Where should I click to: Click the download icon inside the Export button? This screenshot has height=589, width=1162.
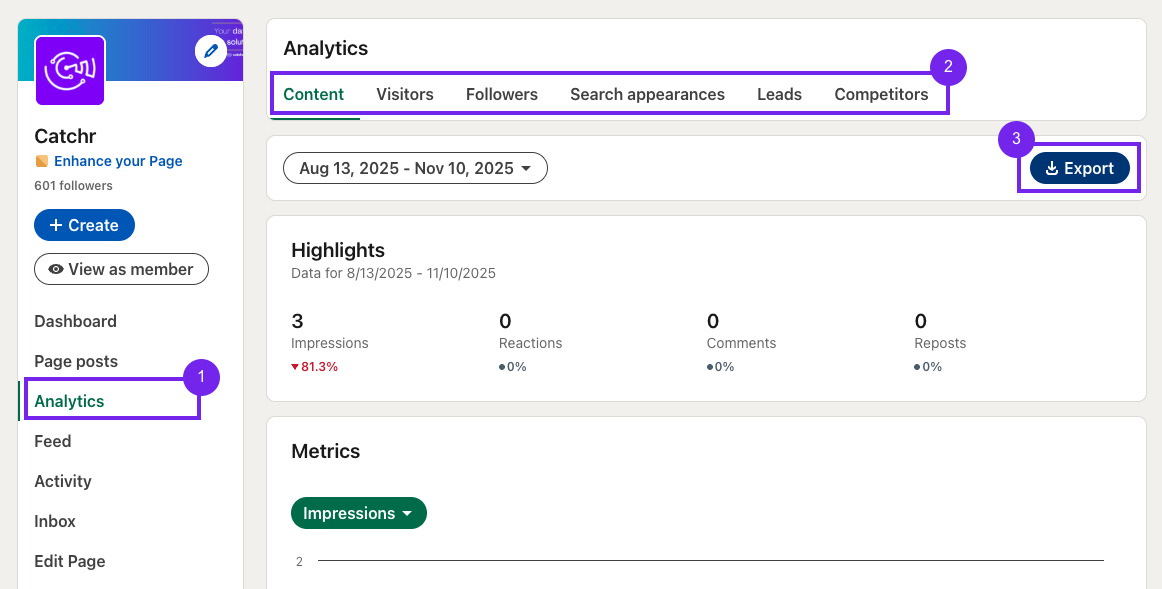click(1053, 168)
